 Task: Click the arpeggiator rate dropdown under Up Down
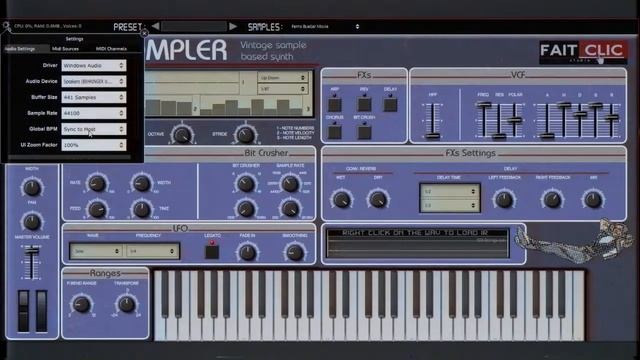point(282,89)
